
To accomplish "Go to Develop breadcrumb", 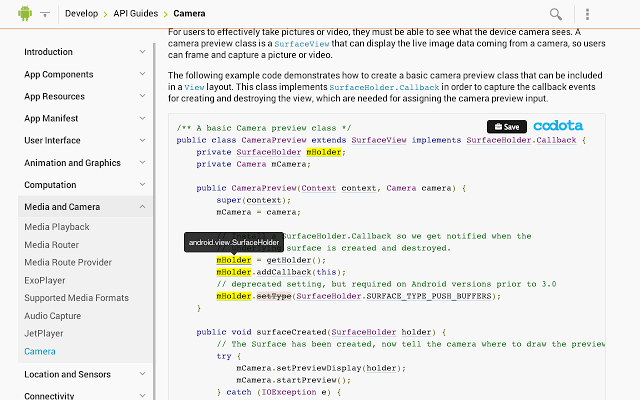I will click(82, 13).
